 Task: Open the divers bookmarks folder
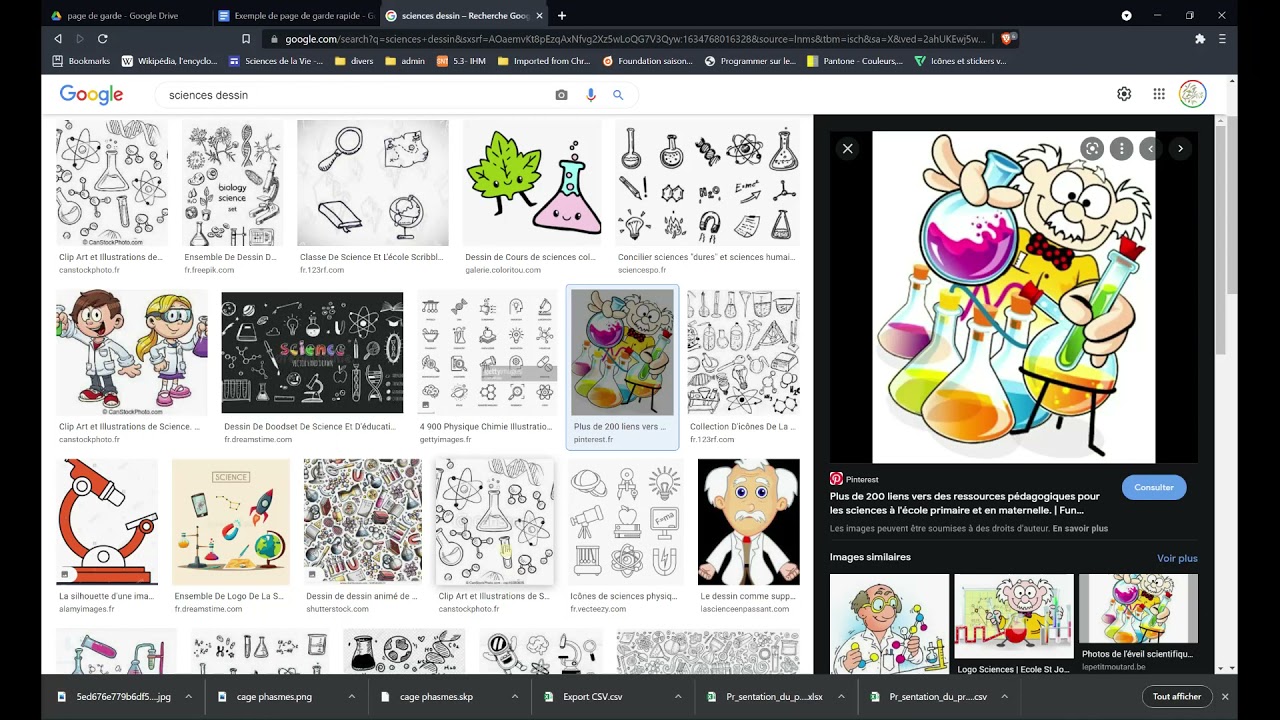pyautogui.click(x=355, y=61)
